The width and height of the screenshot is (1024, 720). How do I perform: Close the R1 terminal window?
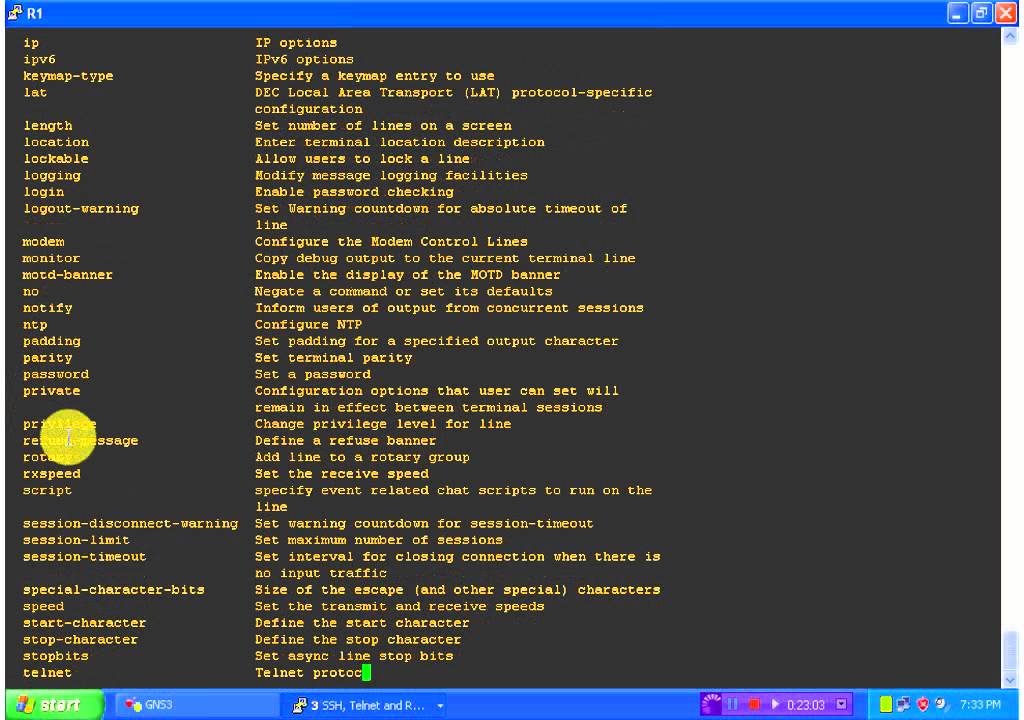1006,13
